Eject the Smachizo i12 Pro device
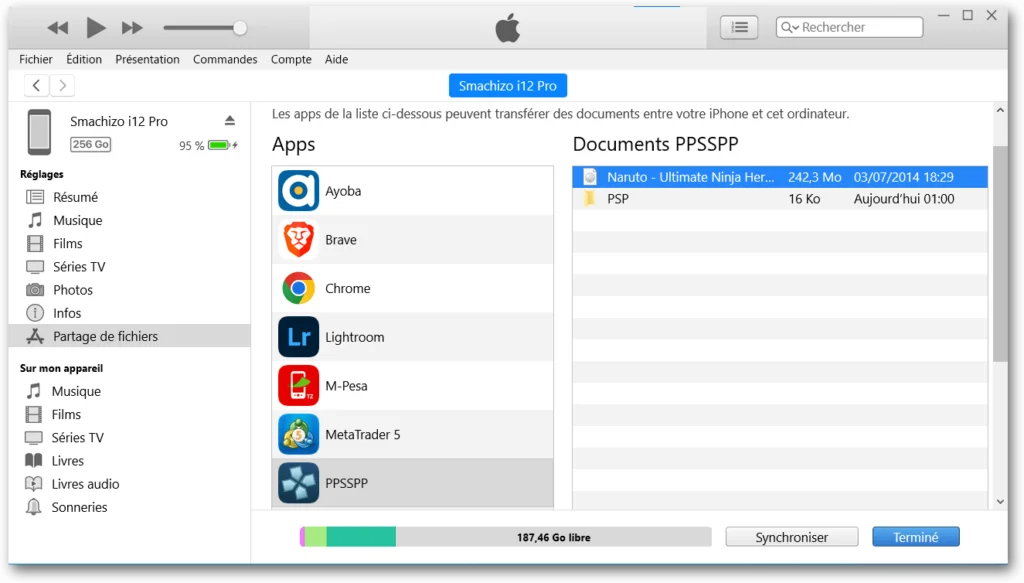 point(230,120)
